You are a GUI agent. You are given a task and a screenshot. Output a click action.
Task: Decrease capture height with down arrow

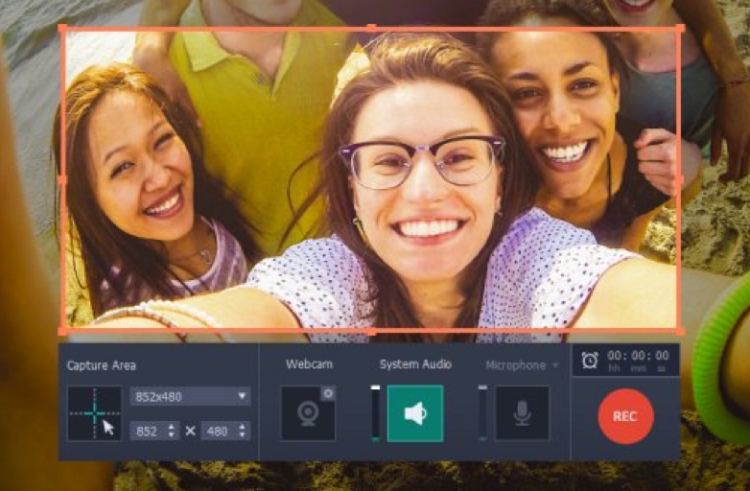243,436
